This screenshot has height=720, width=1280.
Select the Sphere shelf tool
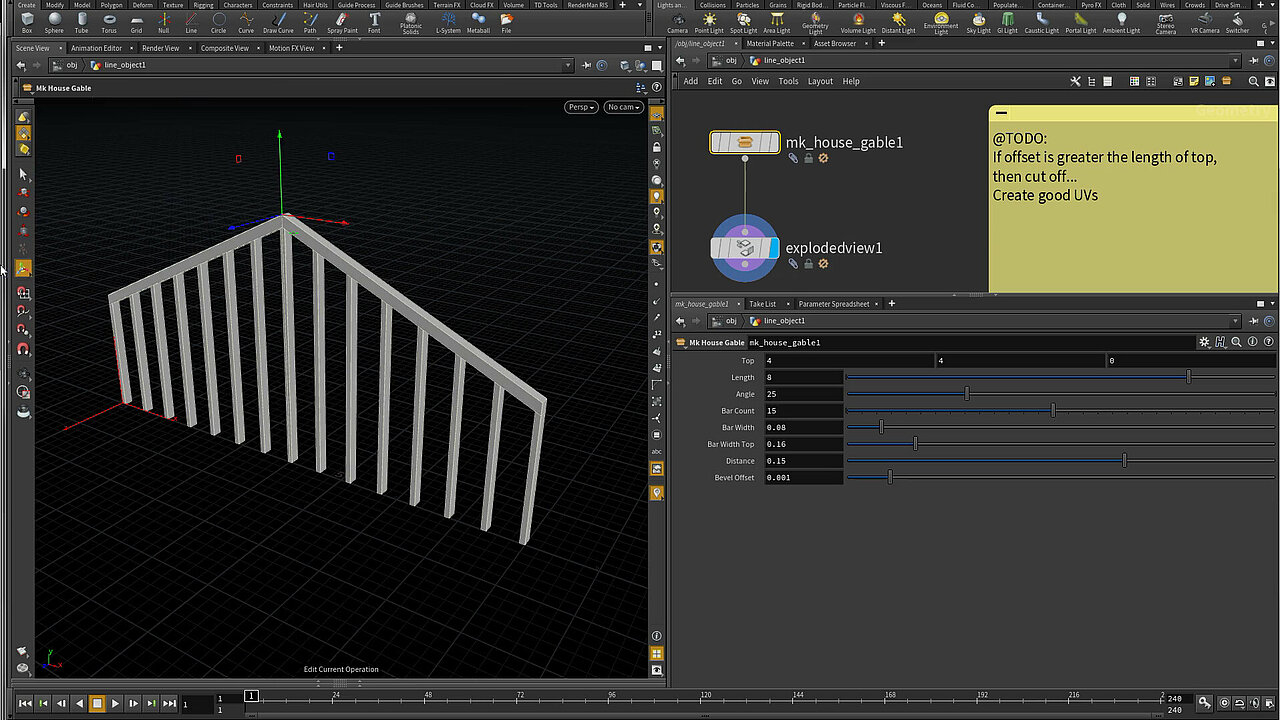tap(54, 22)
